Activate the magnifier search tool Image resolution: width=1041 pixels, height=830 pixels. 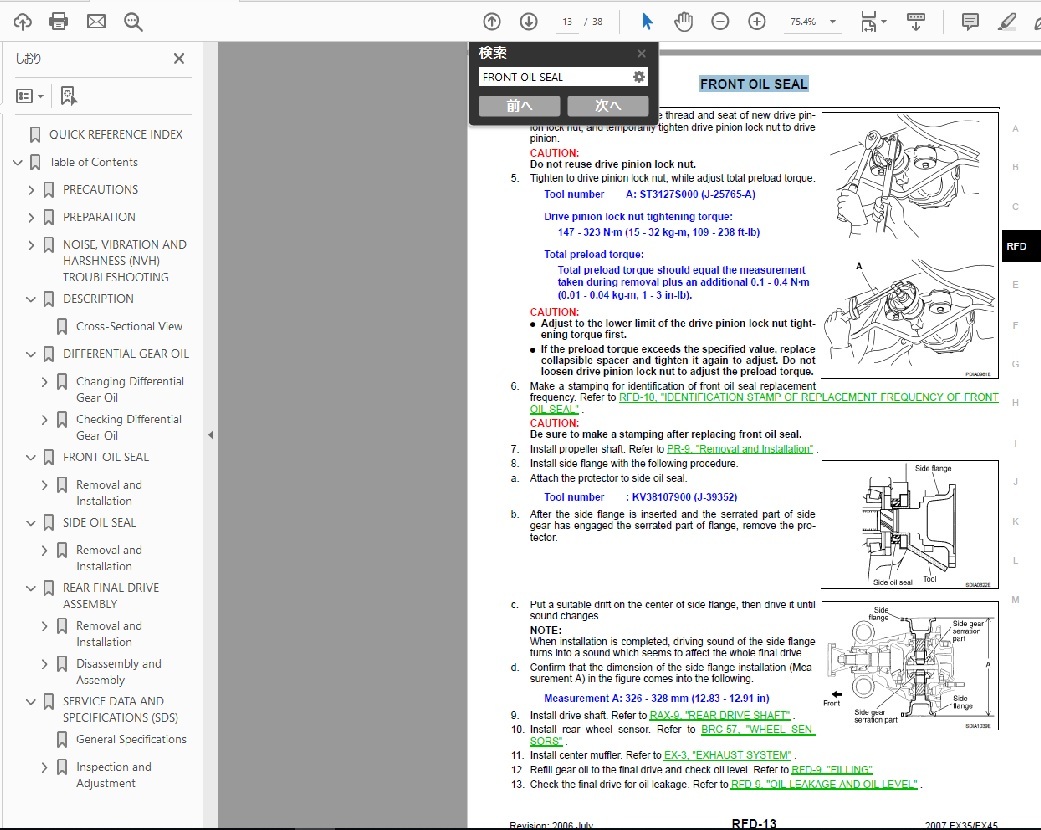tap(133, 20)
